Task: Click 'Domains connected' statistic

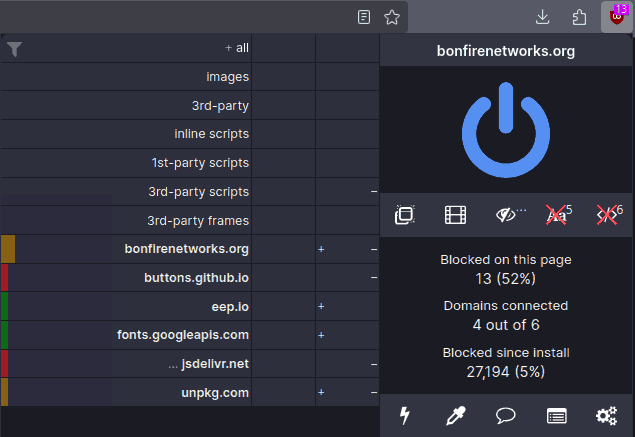Action: tap(506, 315)
